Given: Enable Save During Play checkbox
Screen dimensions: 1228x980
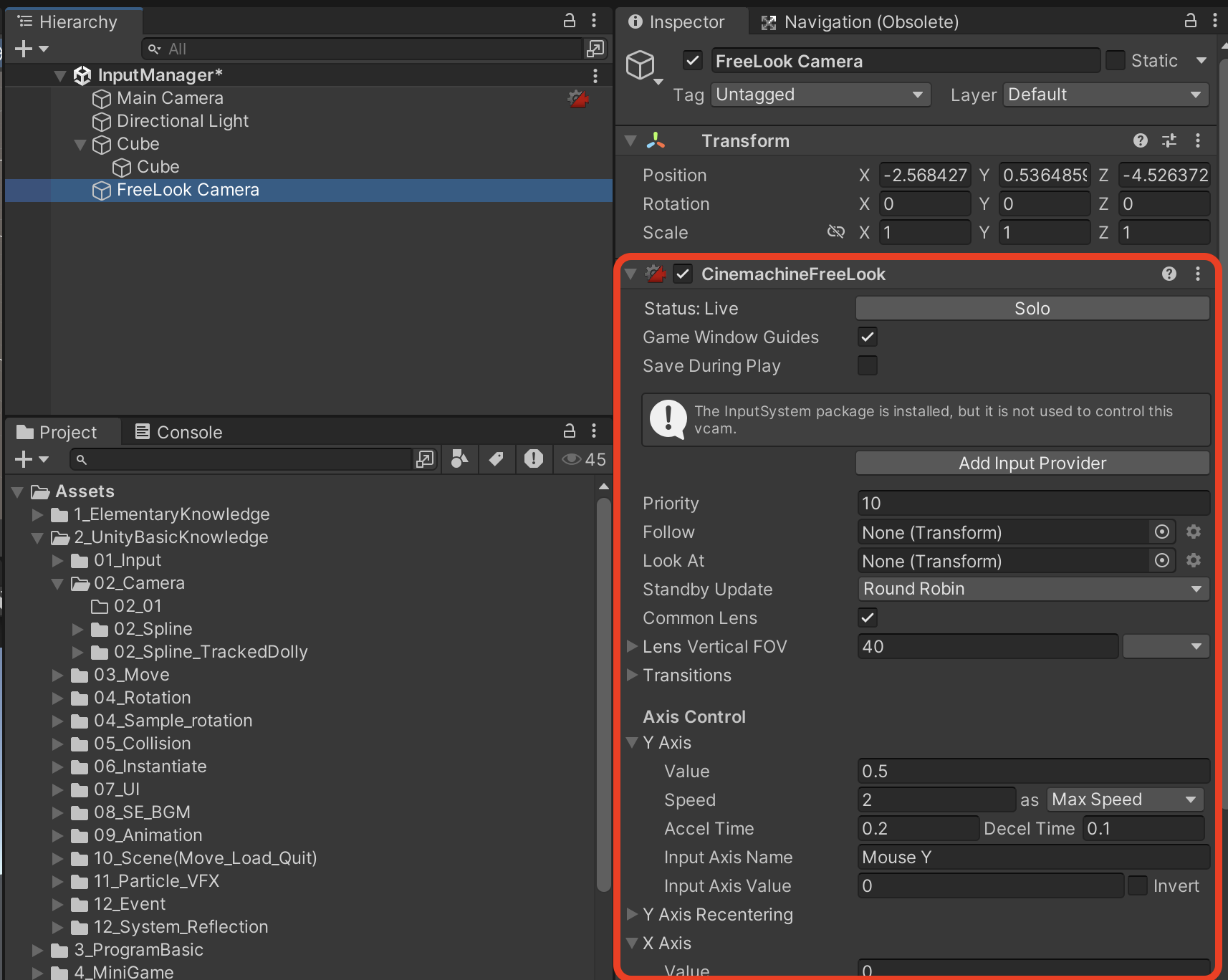Looking at the screenshot, I should (867, 365).
